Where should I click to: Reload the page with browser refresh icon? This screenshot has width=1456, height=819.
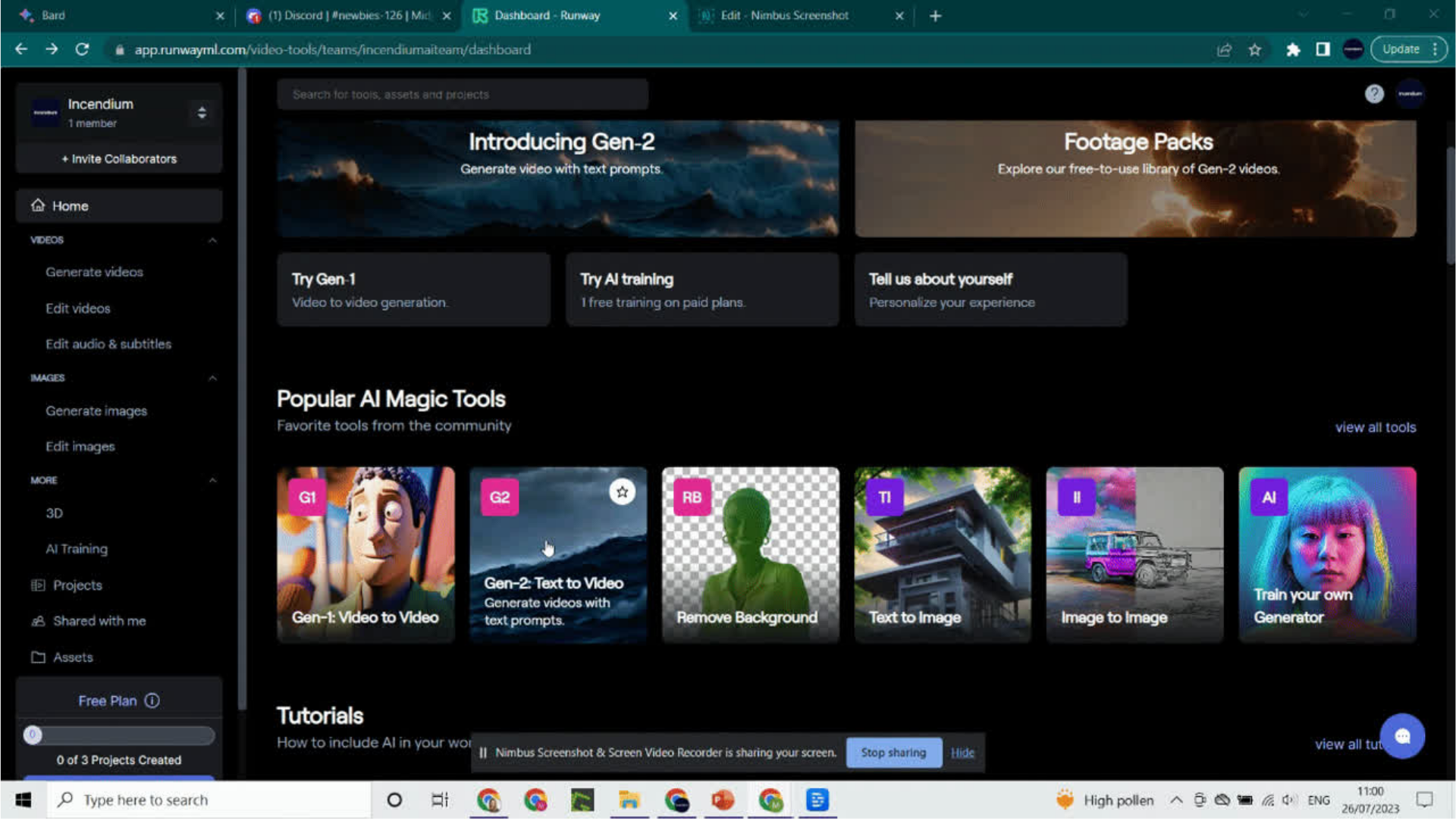(82, 49)
